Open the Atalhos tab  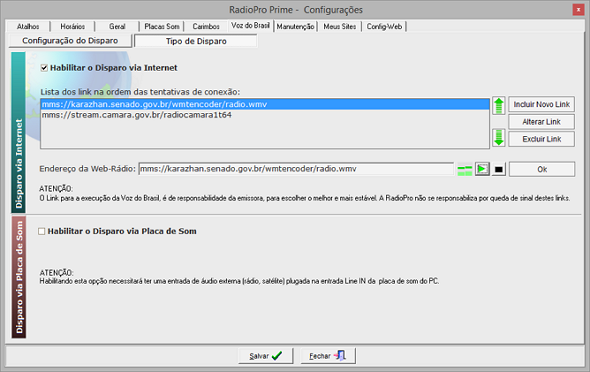(x=28, y=26)
